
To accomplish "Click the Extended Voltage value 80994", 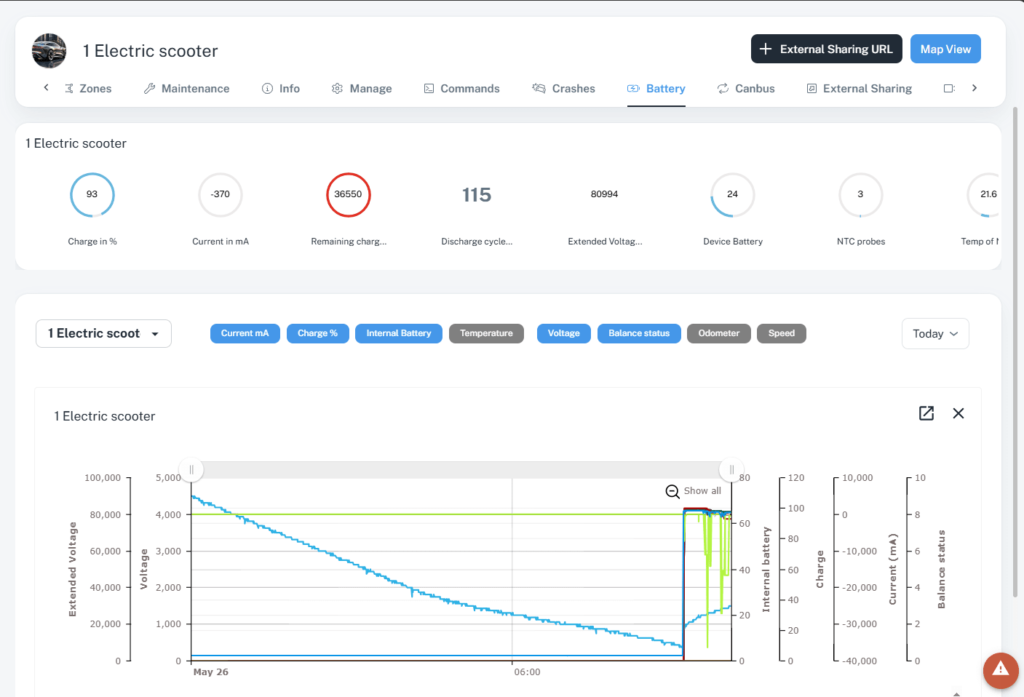I will 604,194.
